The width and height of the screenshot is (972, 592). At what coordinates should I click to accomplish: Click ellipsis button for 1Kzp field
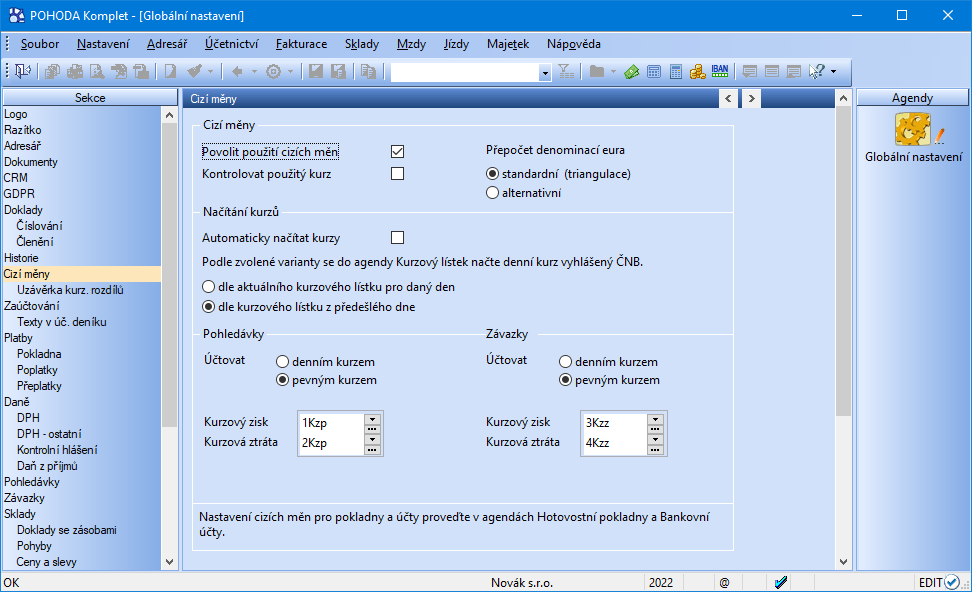[x=372, y=428]
